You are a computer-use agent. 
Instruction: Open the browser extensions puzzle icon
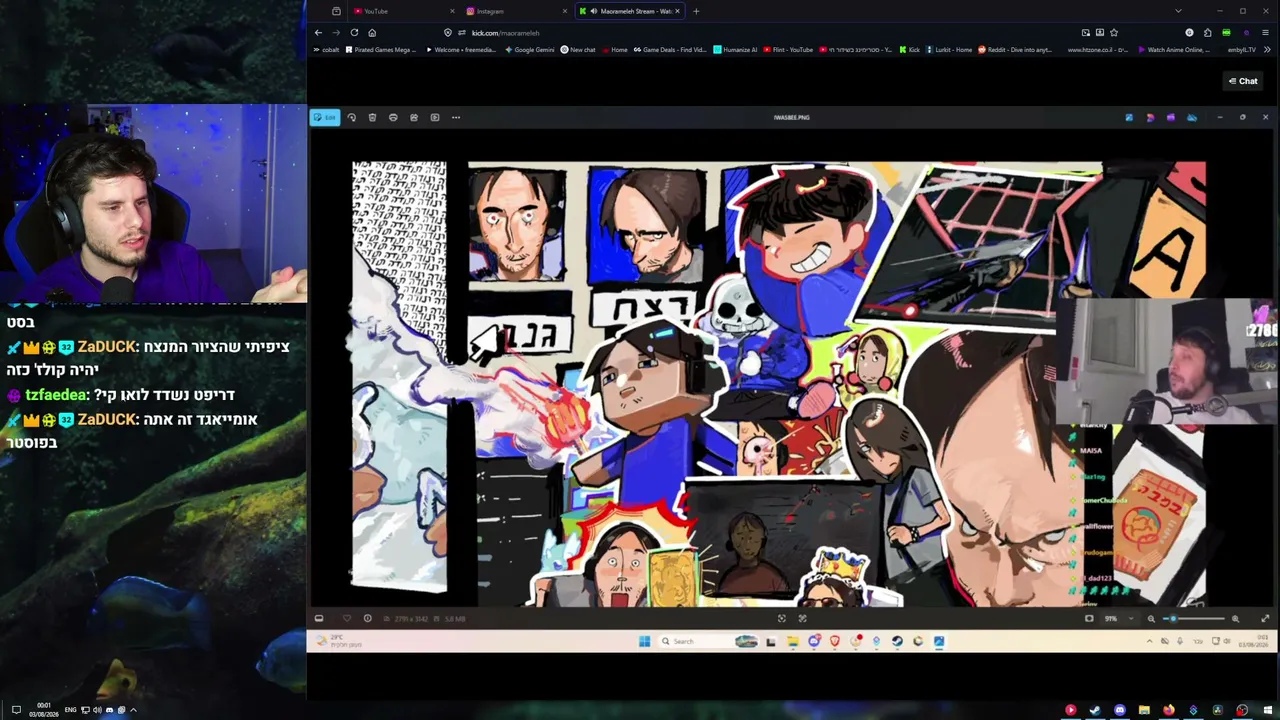click(x=1207, y=33)
